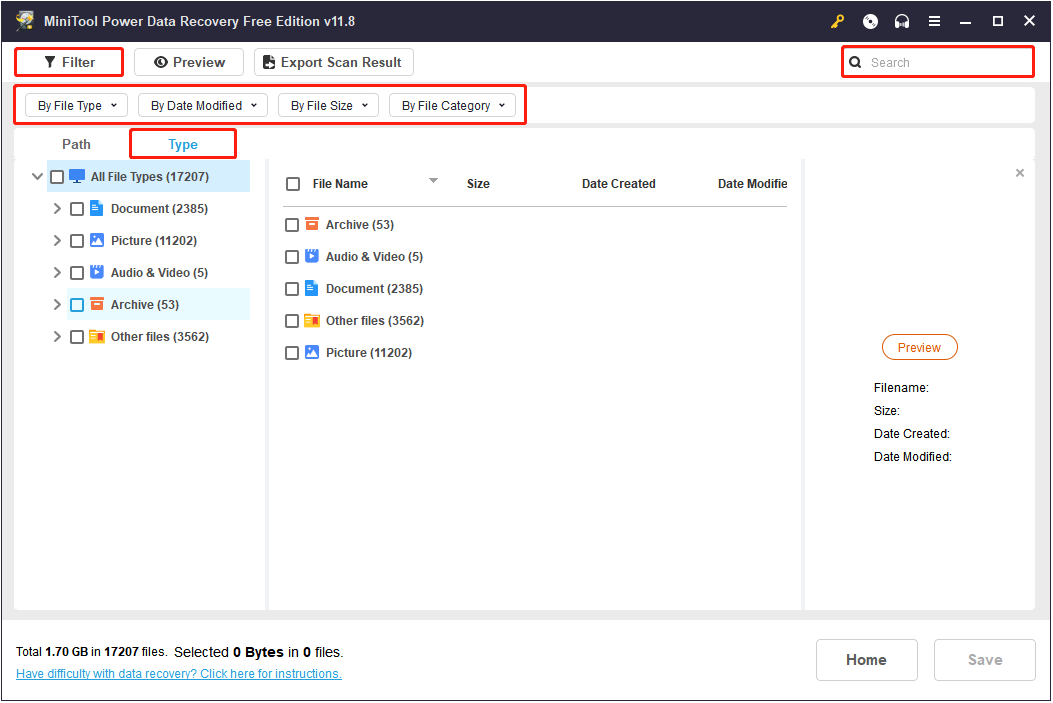Click the Document icon in the tree
This screenshot has width=1053, height=703.
coord(97,208)
